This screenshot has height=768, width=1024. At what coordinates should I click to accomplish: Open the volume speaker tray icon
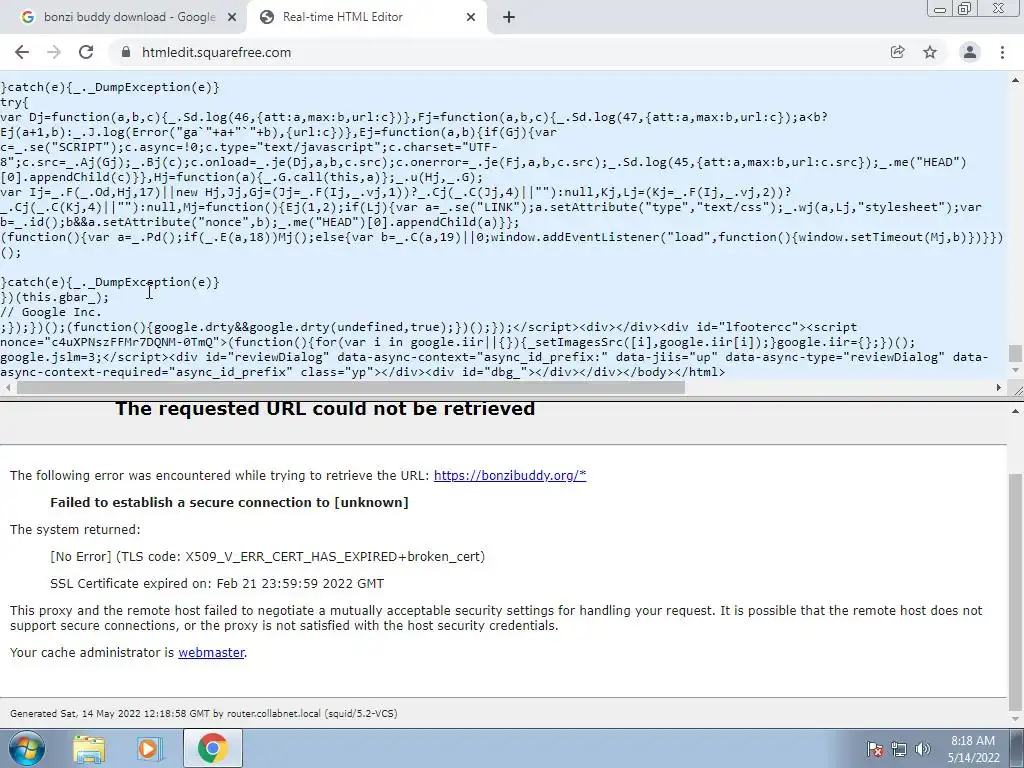922,749
